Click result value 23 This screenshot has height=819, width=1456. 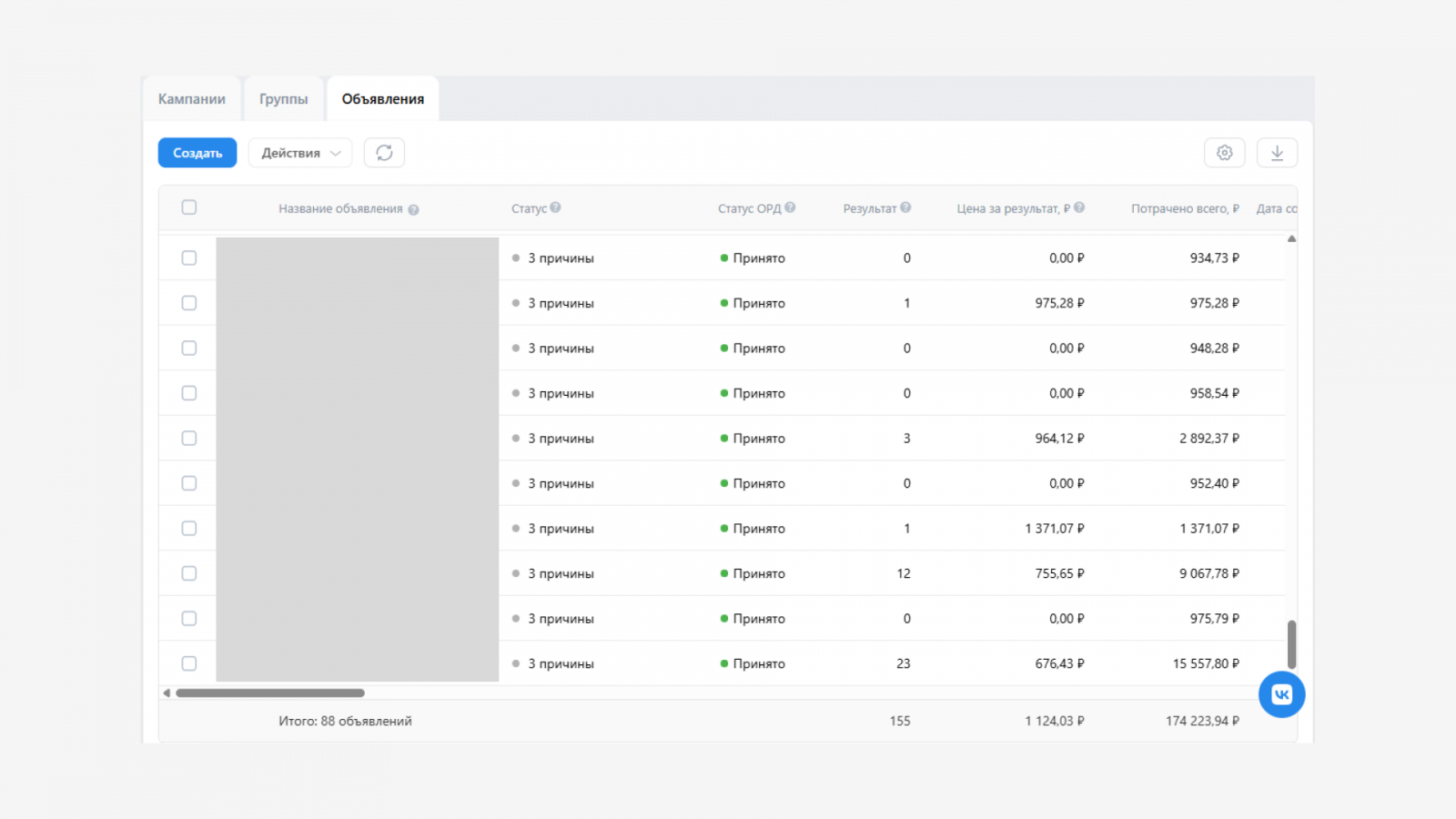(x=904, y=663)
